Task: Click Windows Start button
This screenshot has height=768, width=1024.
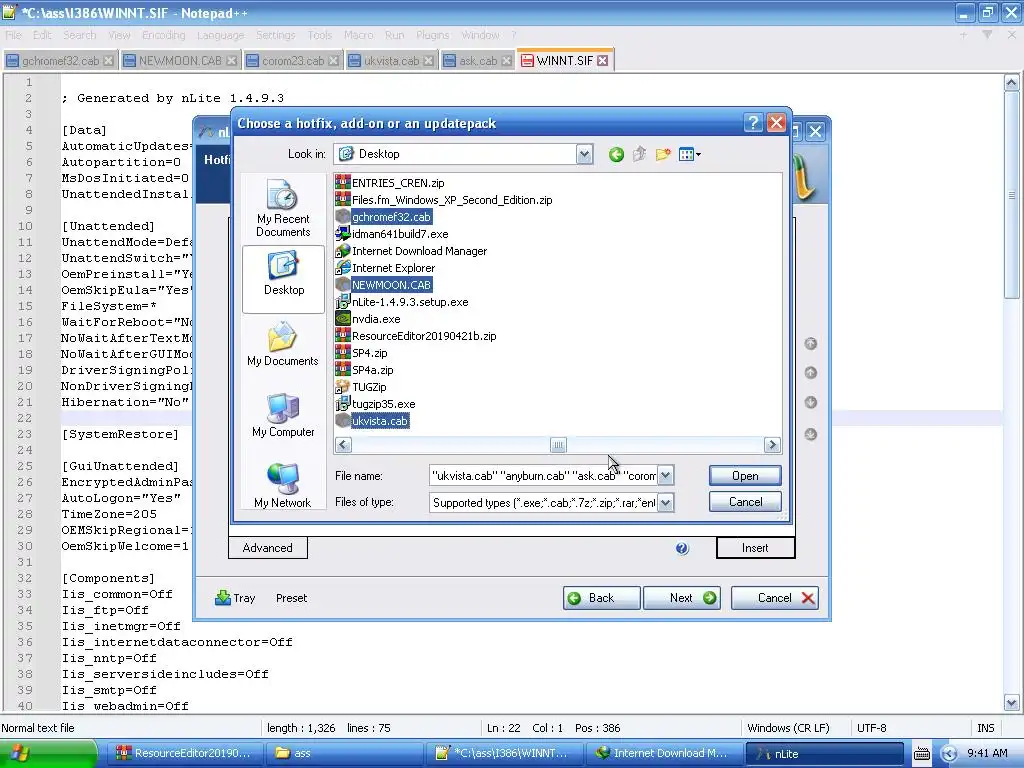Action: (48, 754)
